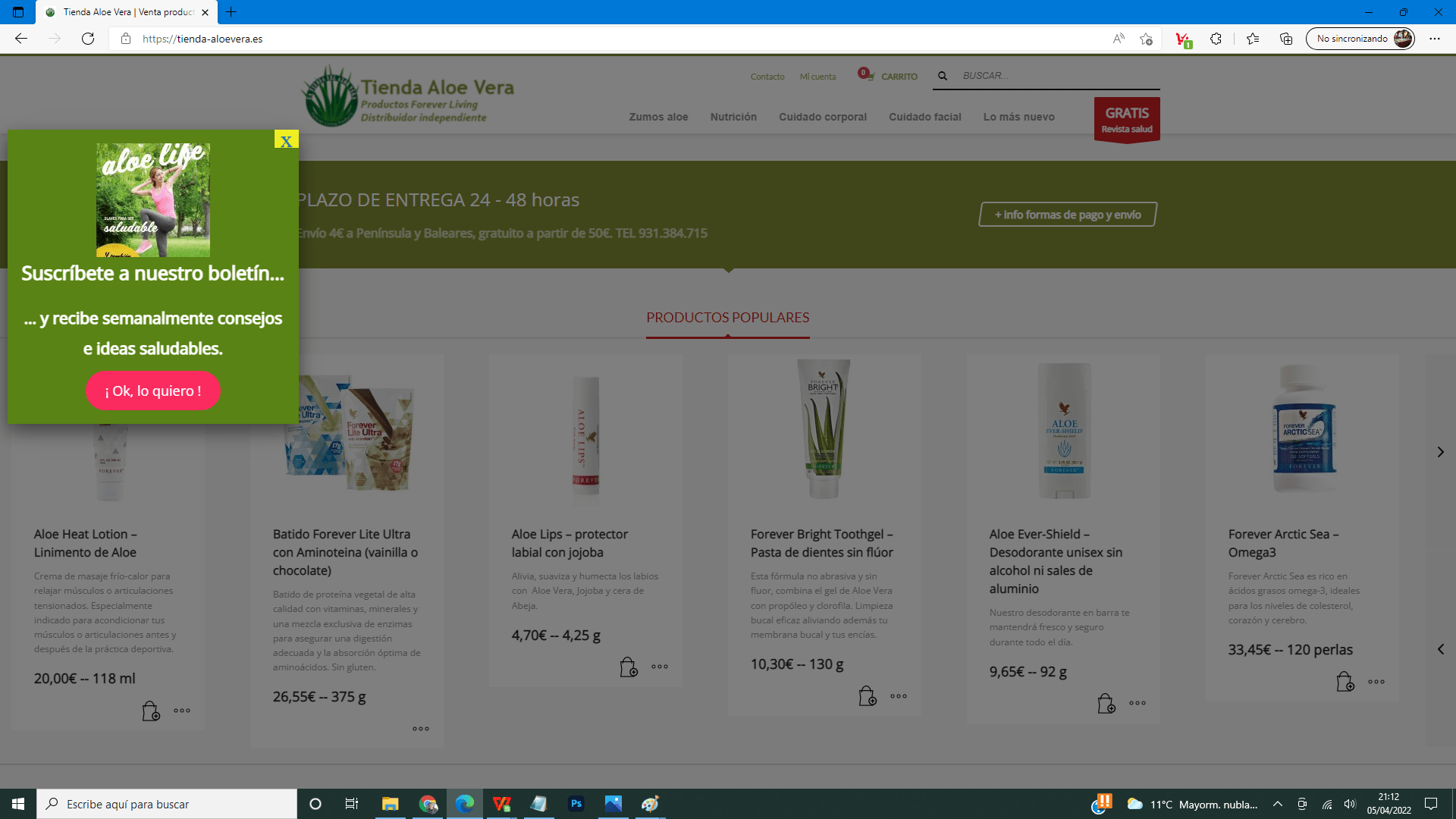Open the Cuidado corporal menu
The height and width of the screenshot is (819, 1456).
click(823, 117)
